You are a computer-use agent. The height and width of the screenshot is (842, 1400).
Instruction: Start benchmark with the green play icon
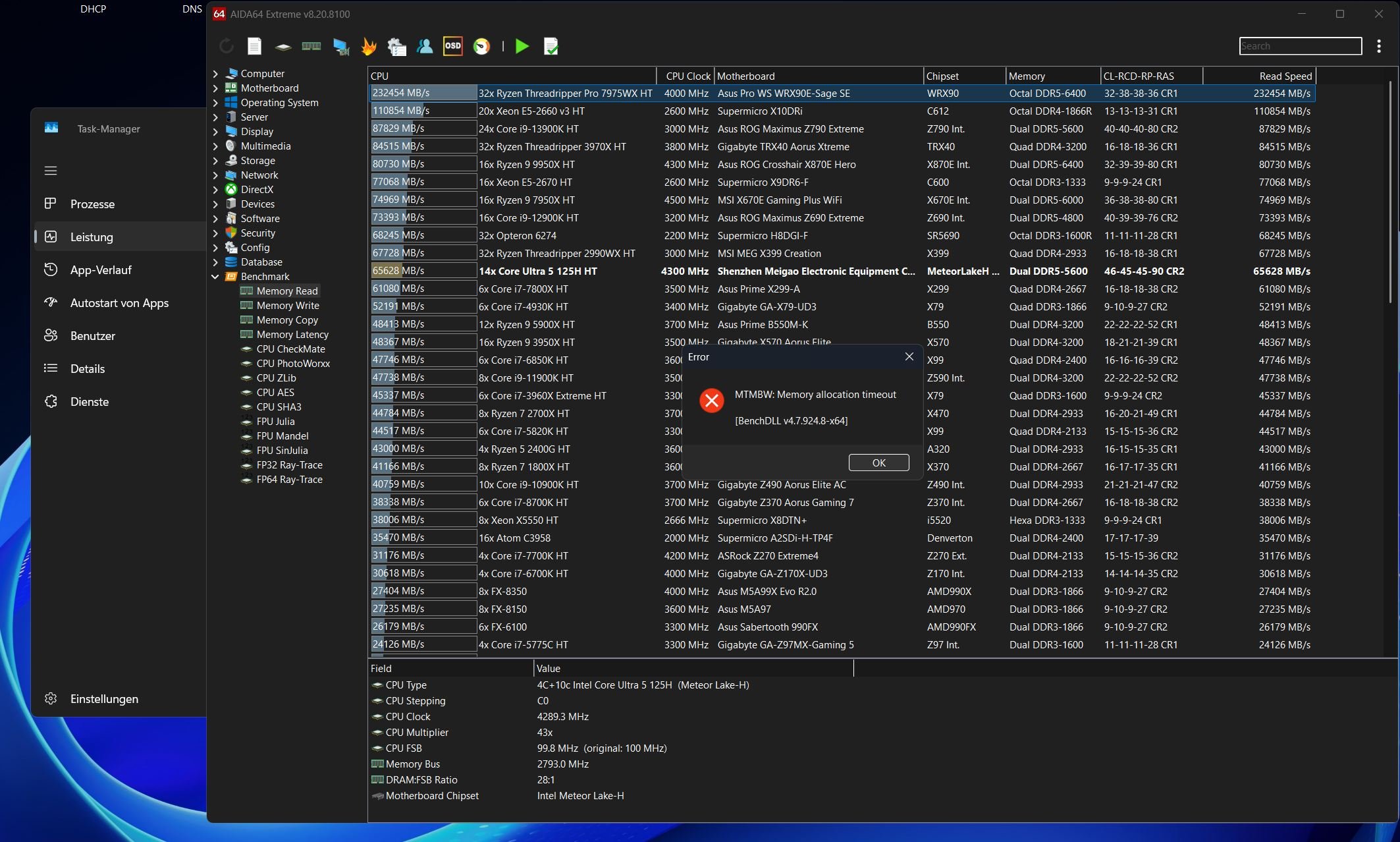522,46
